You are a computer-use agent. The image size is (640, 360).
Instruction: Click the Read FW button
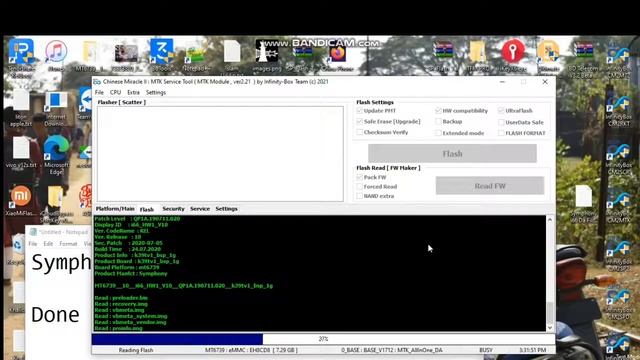[490, 186]
